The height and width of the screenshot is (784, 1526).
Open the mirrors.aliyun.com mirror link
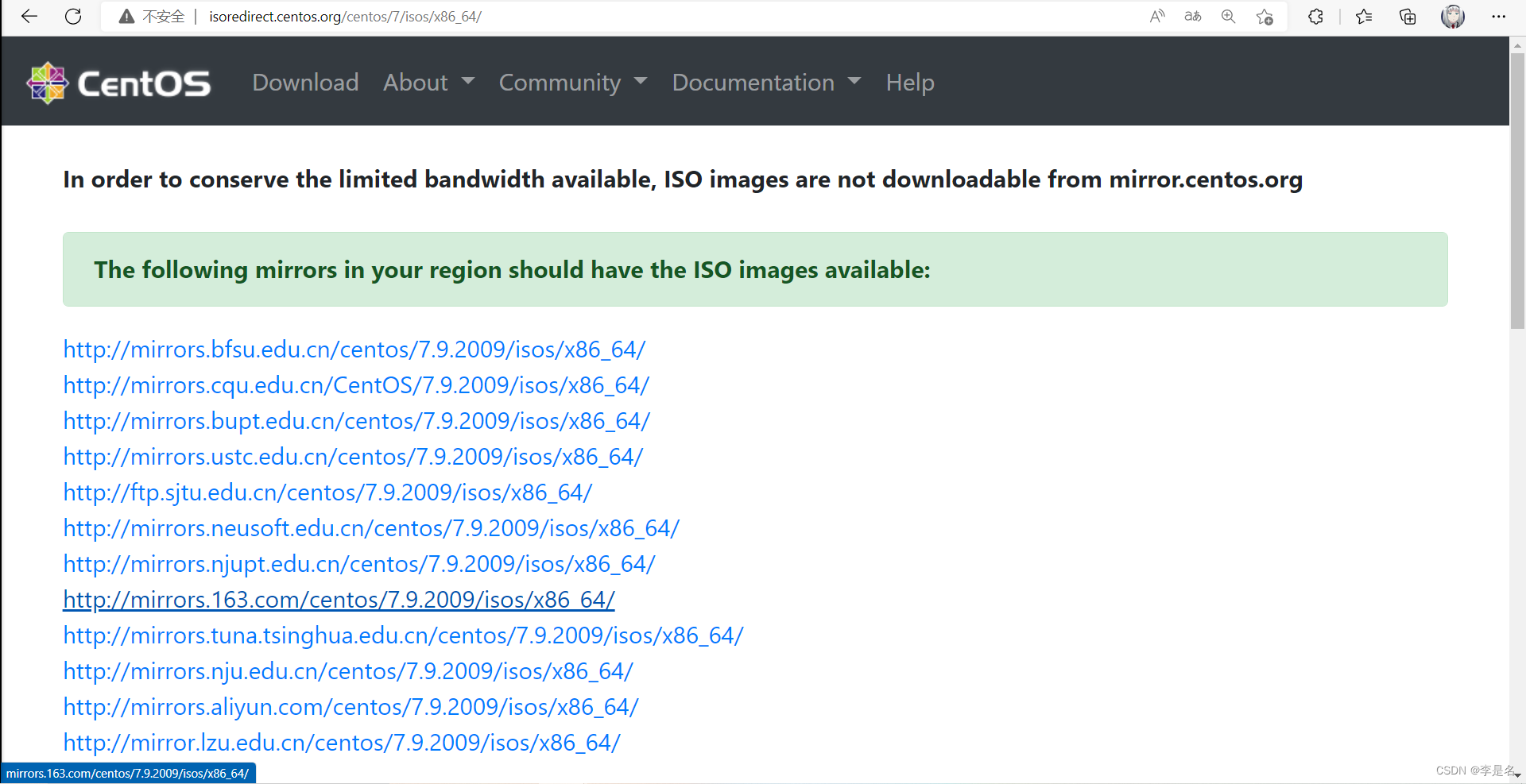point(351,707)
